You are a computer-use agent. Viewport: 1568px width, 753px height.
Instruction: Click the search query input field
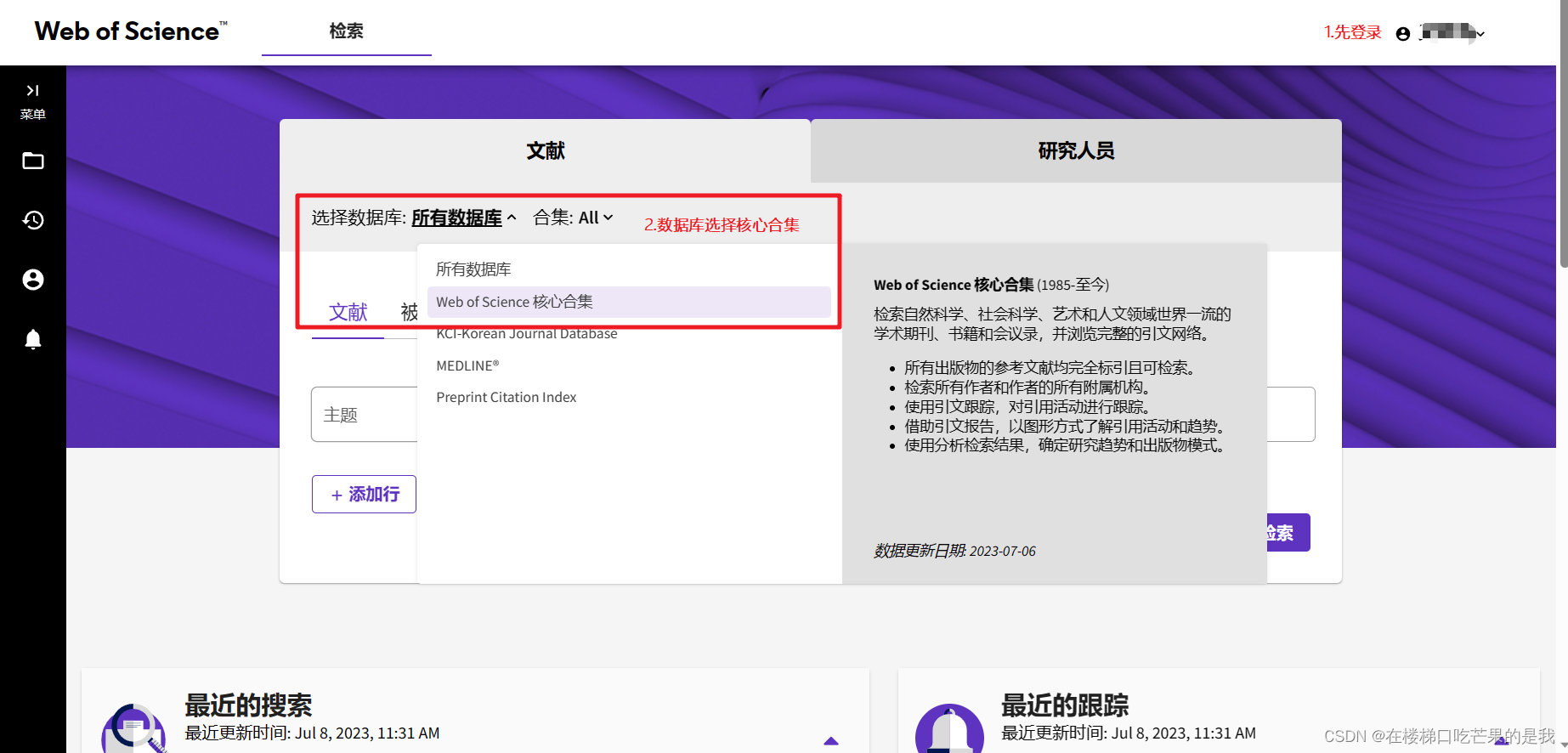coord(1291,415)
